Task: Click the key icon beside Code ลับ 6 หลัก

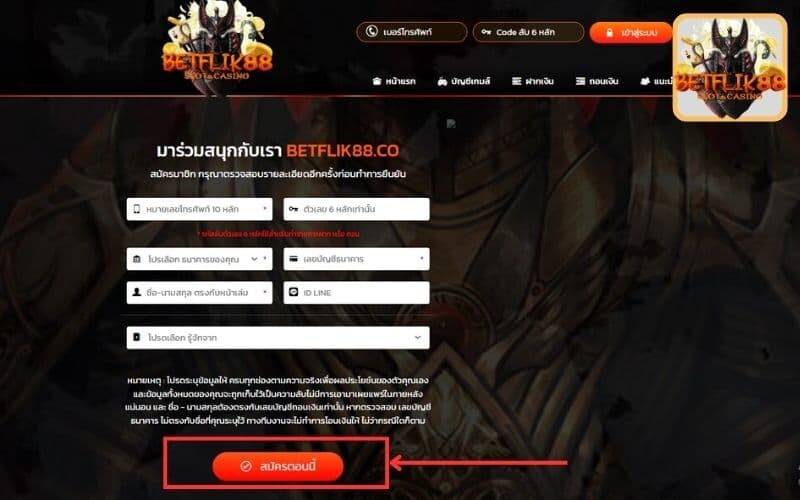Action: (486, 32)
